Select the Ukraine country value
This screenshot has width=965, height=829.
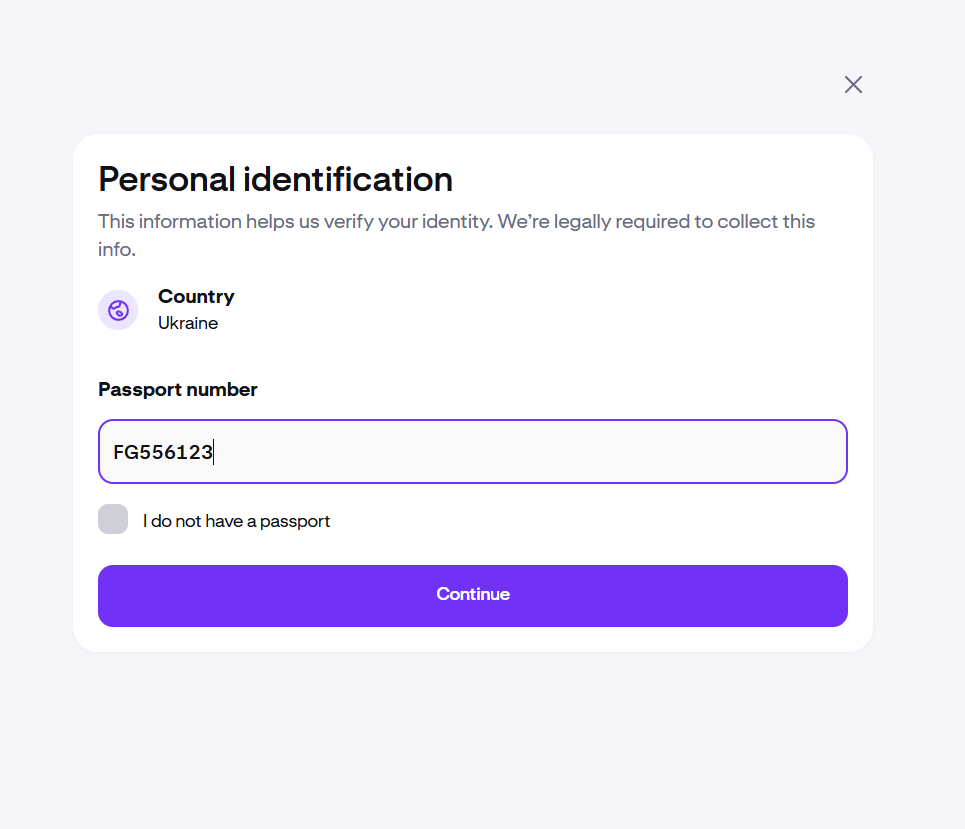pyautogui.click(x=188, y=323)
